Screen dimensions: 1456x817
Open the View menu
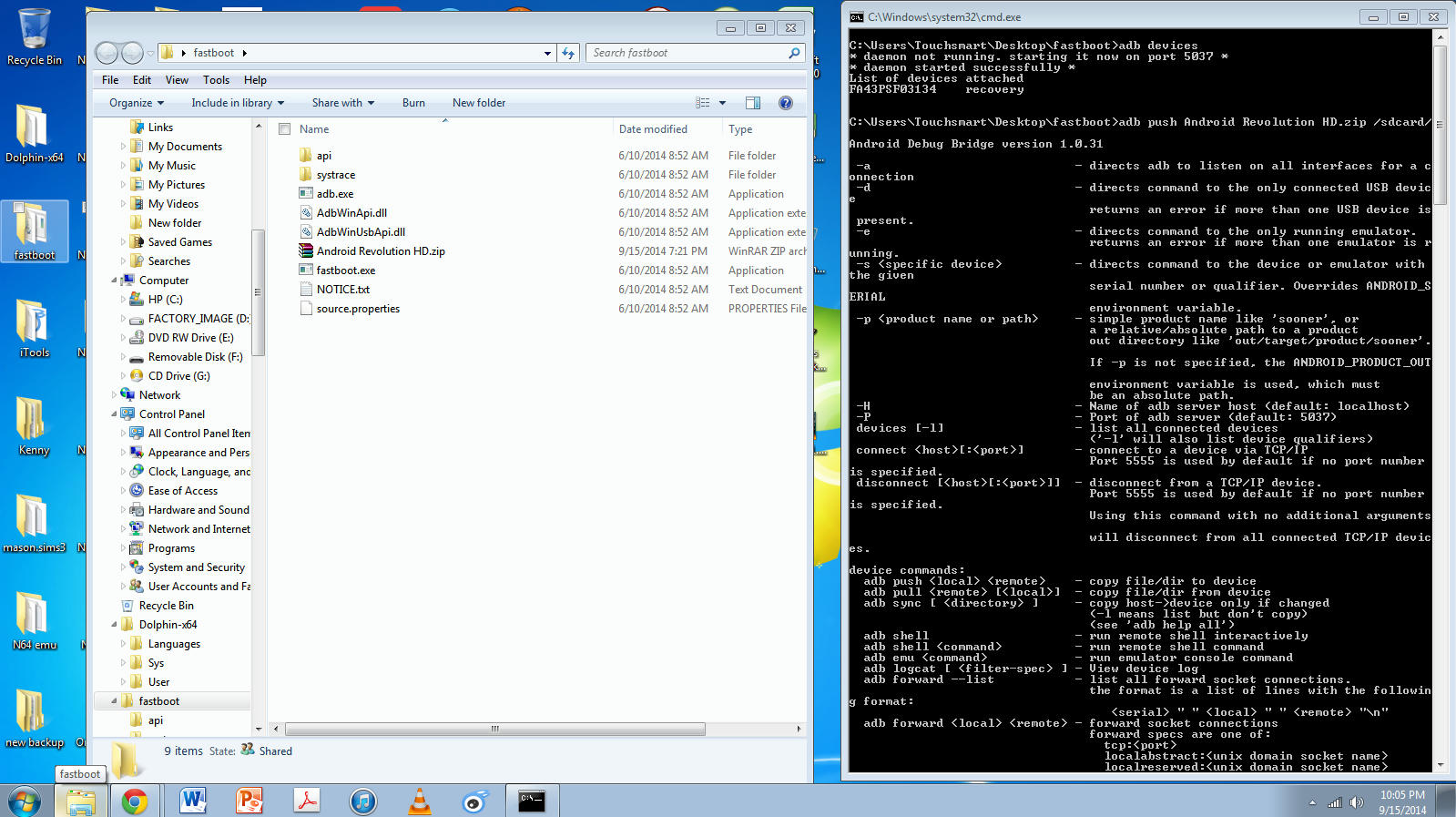point(177,80)
